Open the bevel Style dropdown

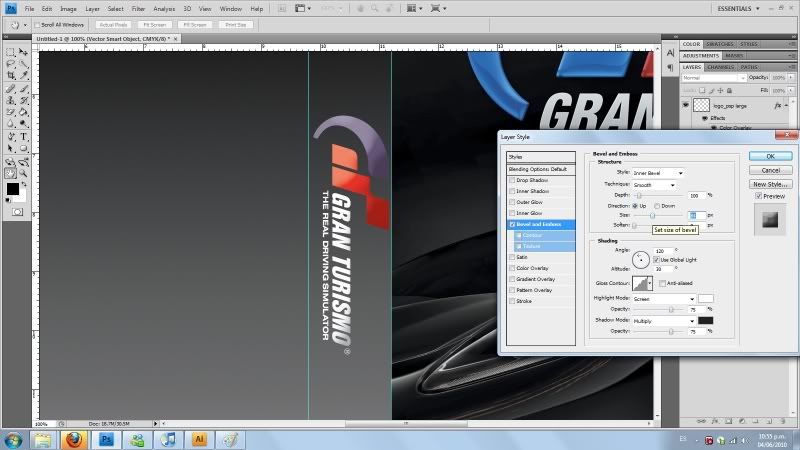pos(658,173)
